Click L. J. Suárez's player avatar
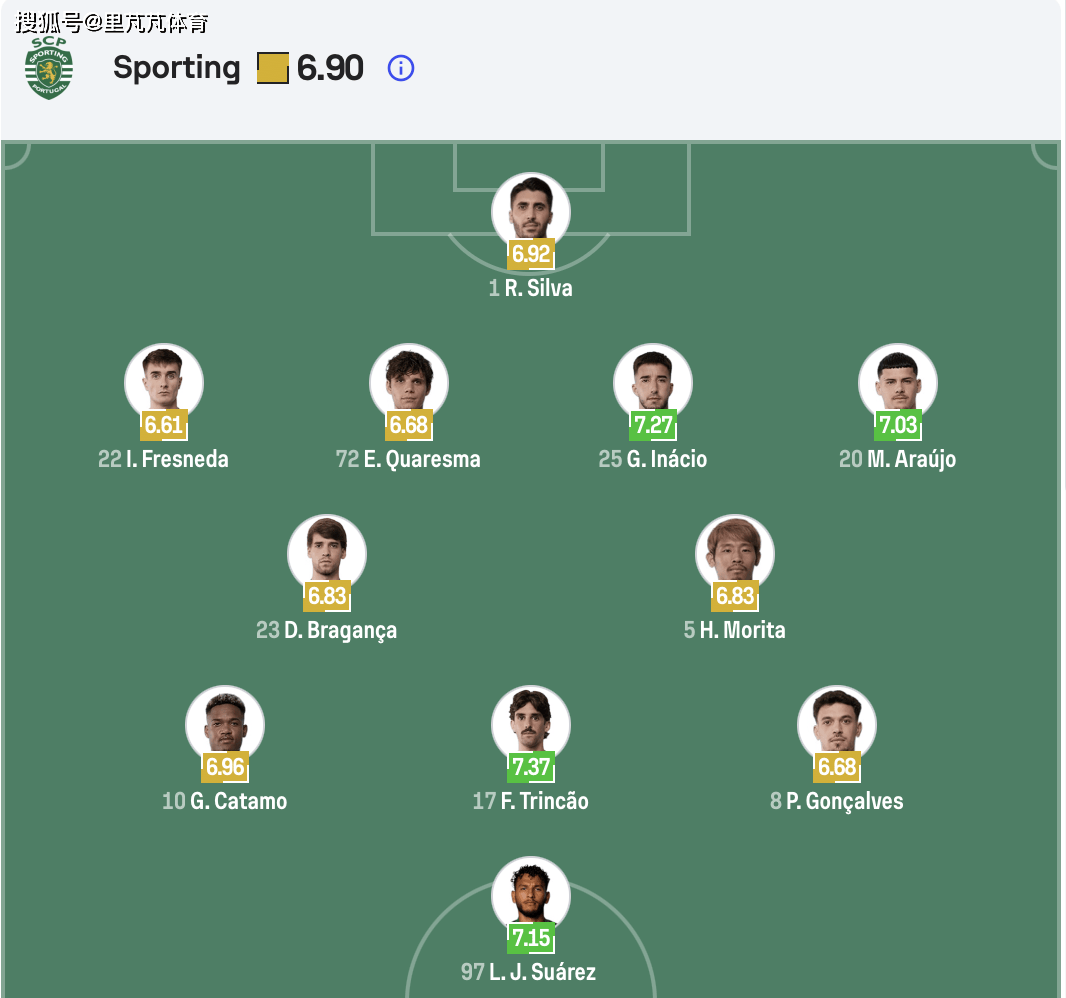 tap(530, 895)
